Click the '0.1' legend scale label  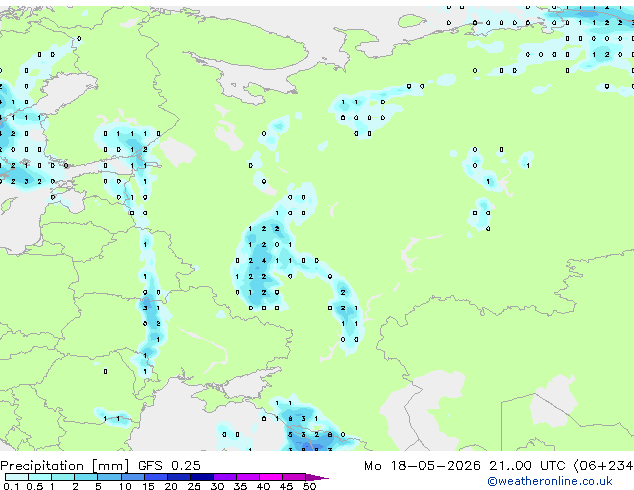(x=11, y=486)
